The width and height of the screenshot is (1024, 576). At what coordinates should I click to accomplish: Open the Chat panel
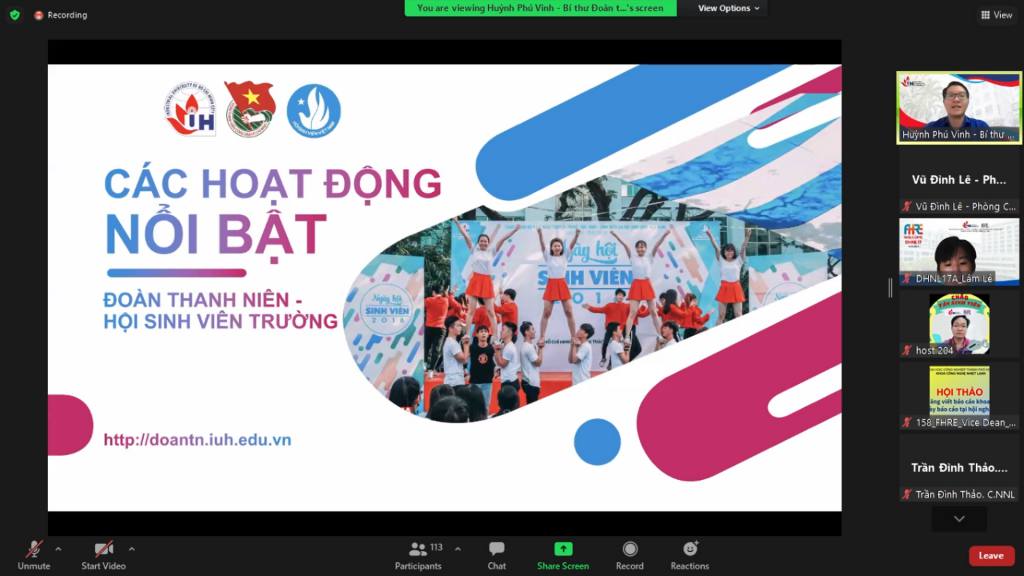pos(496,556)
